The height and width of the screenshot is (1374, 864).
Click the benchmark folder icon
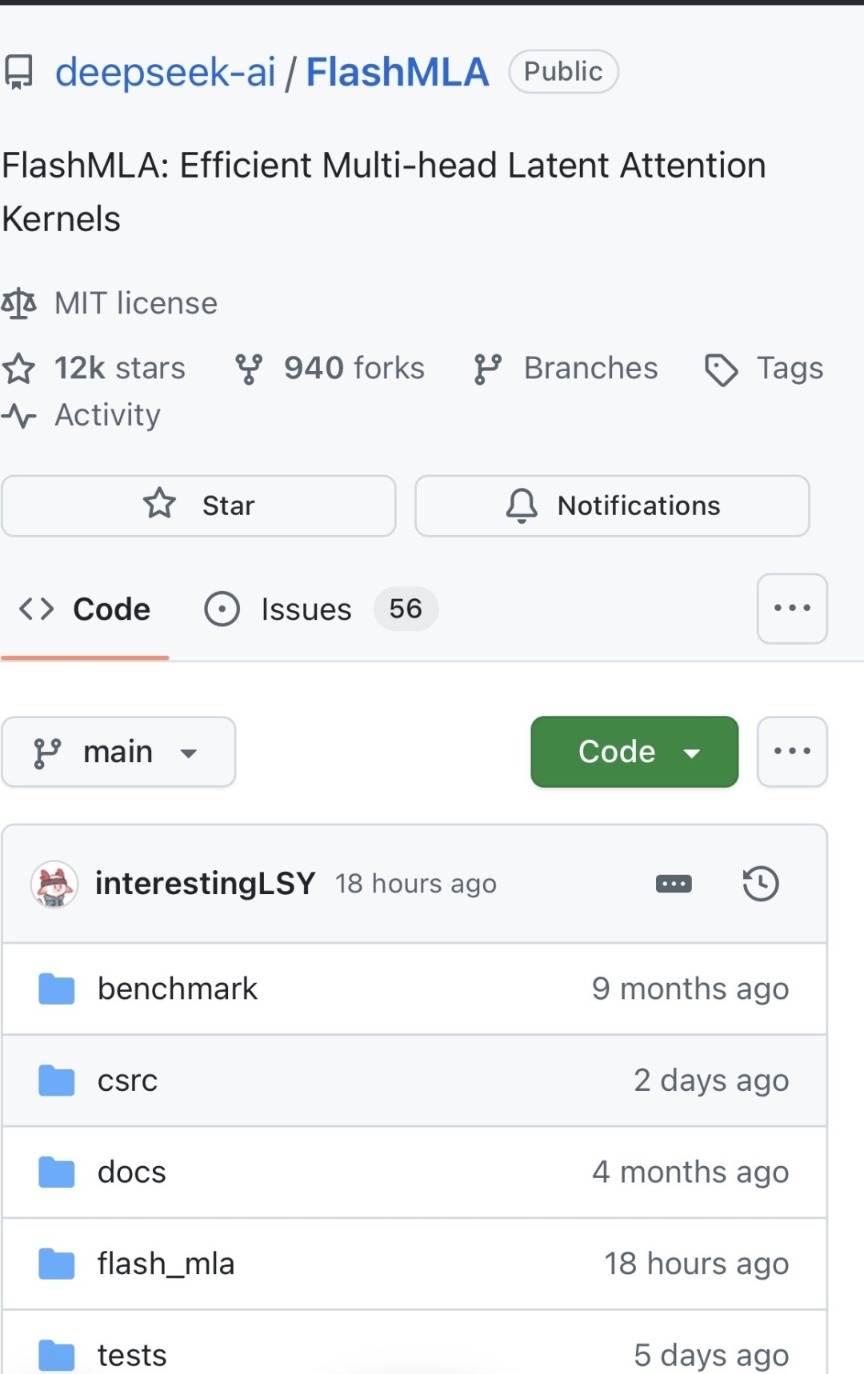(57, 989)
